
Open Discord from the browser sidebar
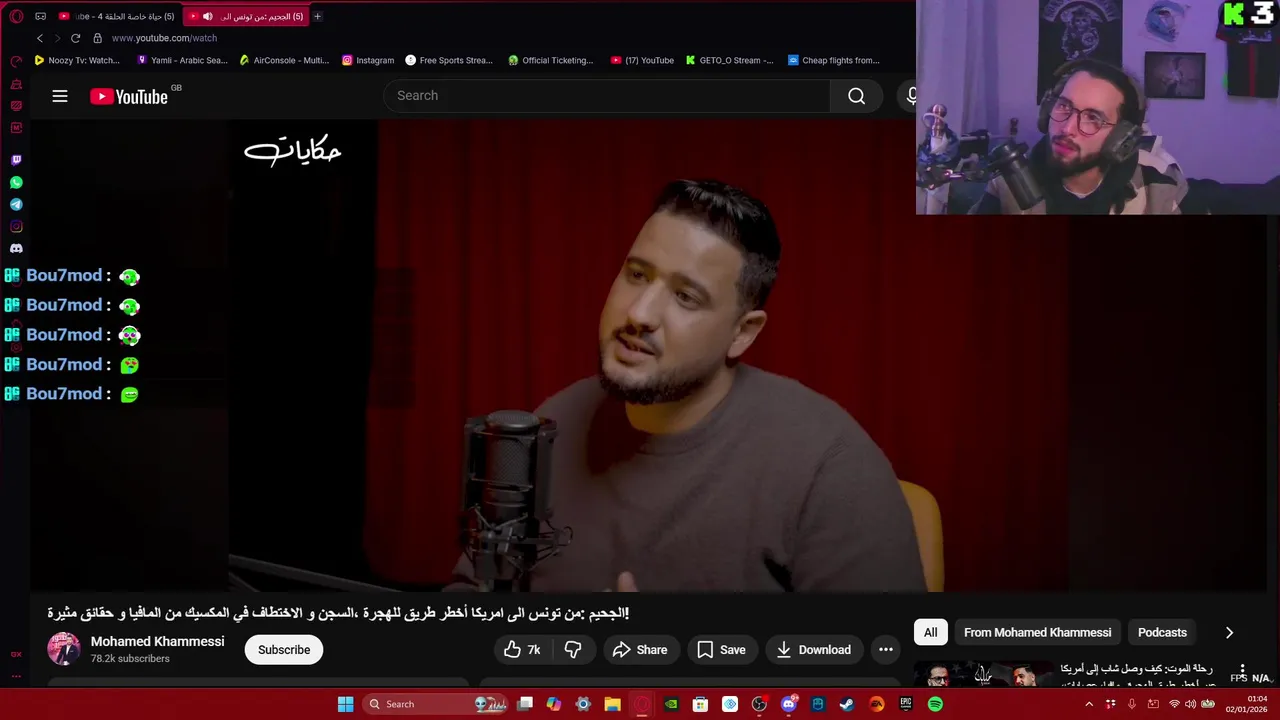(x=16, y=248)
